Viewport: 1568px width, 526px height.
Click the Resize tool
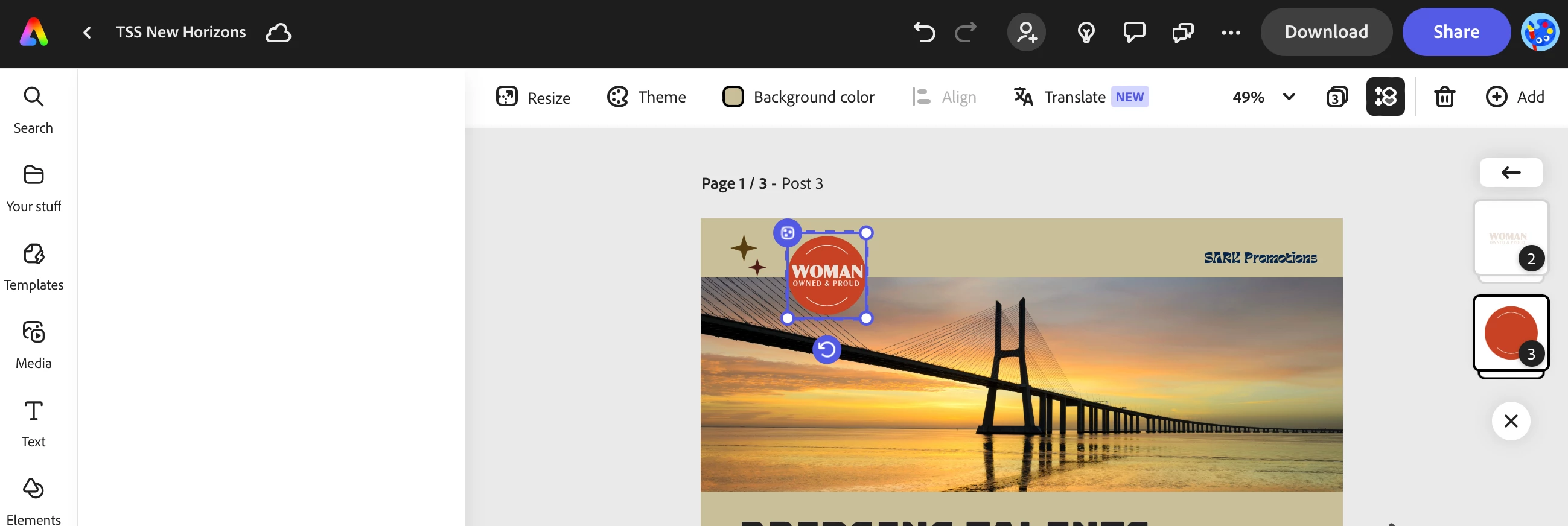[x=532, y=97]
